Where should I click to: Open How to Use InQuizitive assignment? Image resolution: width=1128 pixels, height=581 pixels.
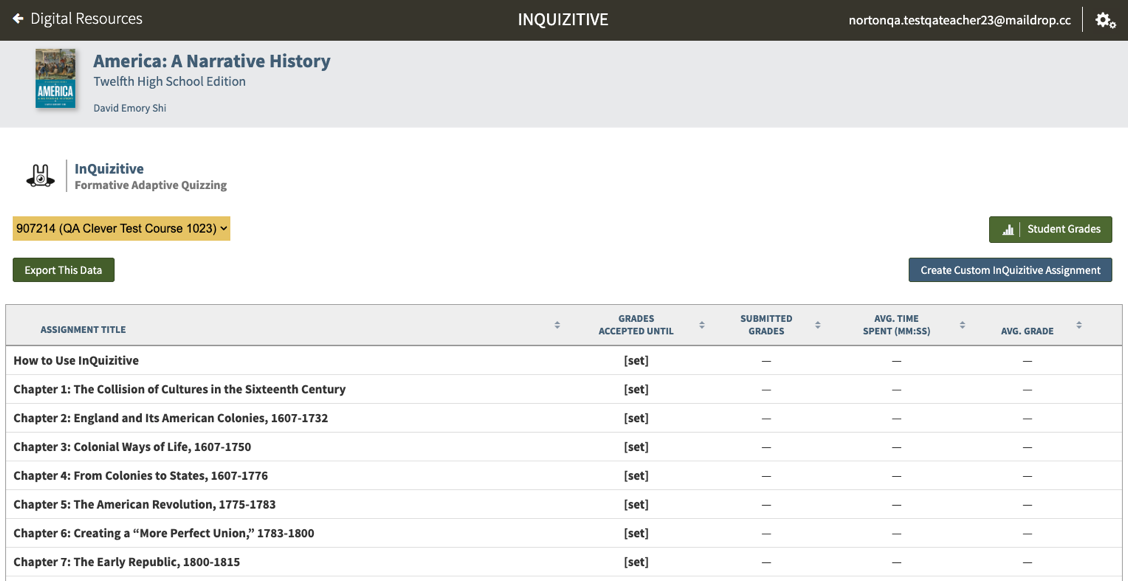pos(76,360)
